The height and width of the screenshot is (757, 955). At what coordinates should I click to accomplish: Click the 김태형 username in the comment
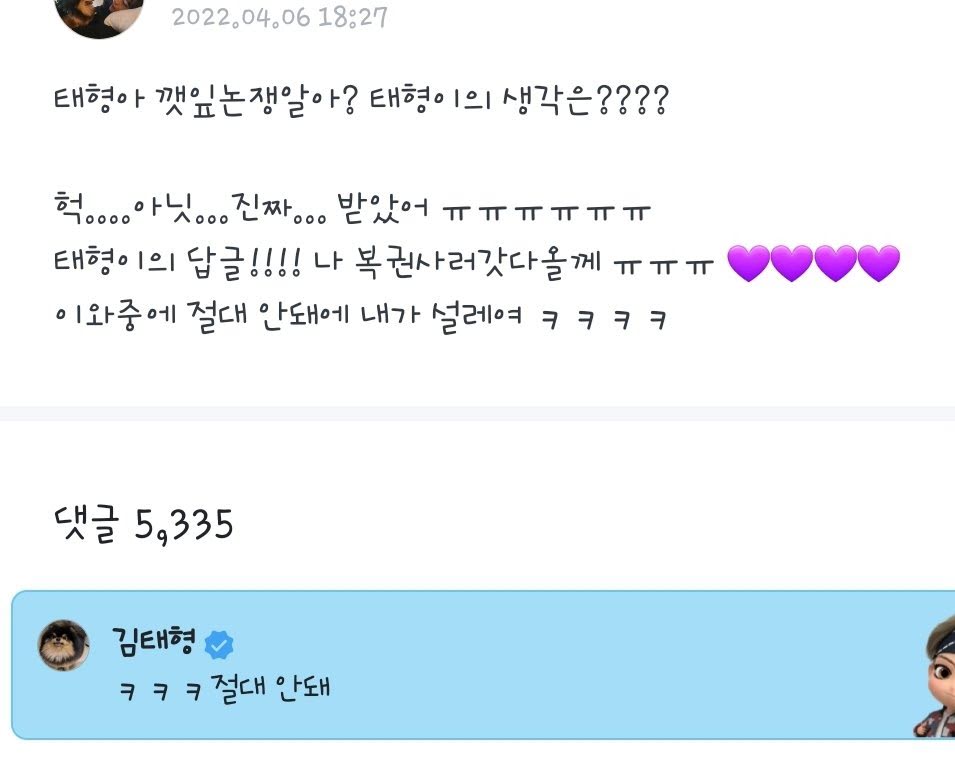(x=154, y=642)
